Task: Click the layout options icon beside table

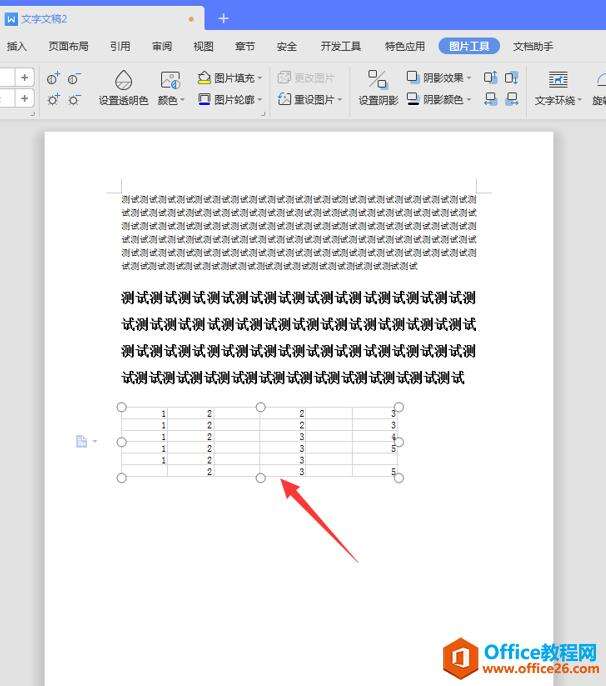Action: pyautogui.click(x=82, y=441)
